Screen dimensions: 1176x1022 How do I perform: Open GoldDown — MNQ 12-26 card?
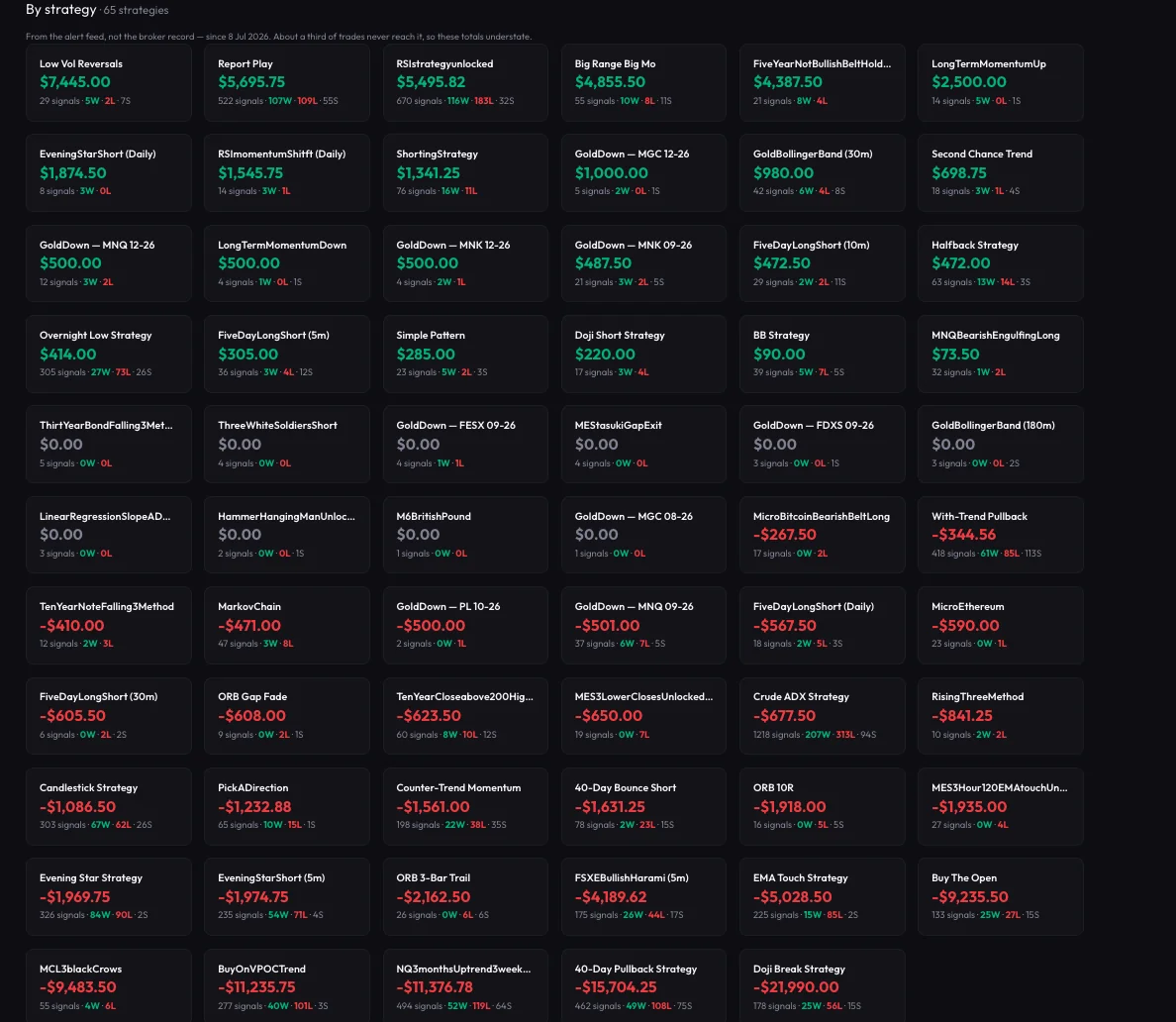pyautogui.click(x=109, y=263)
